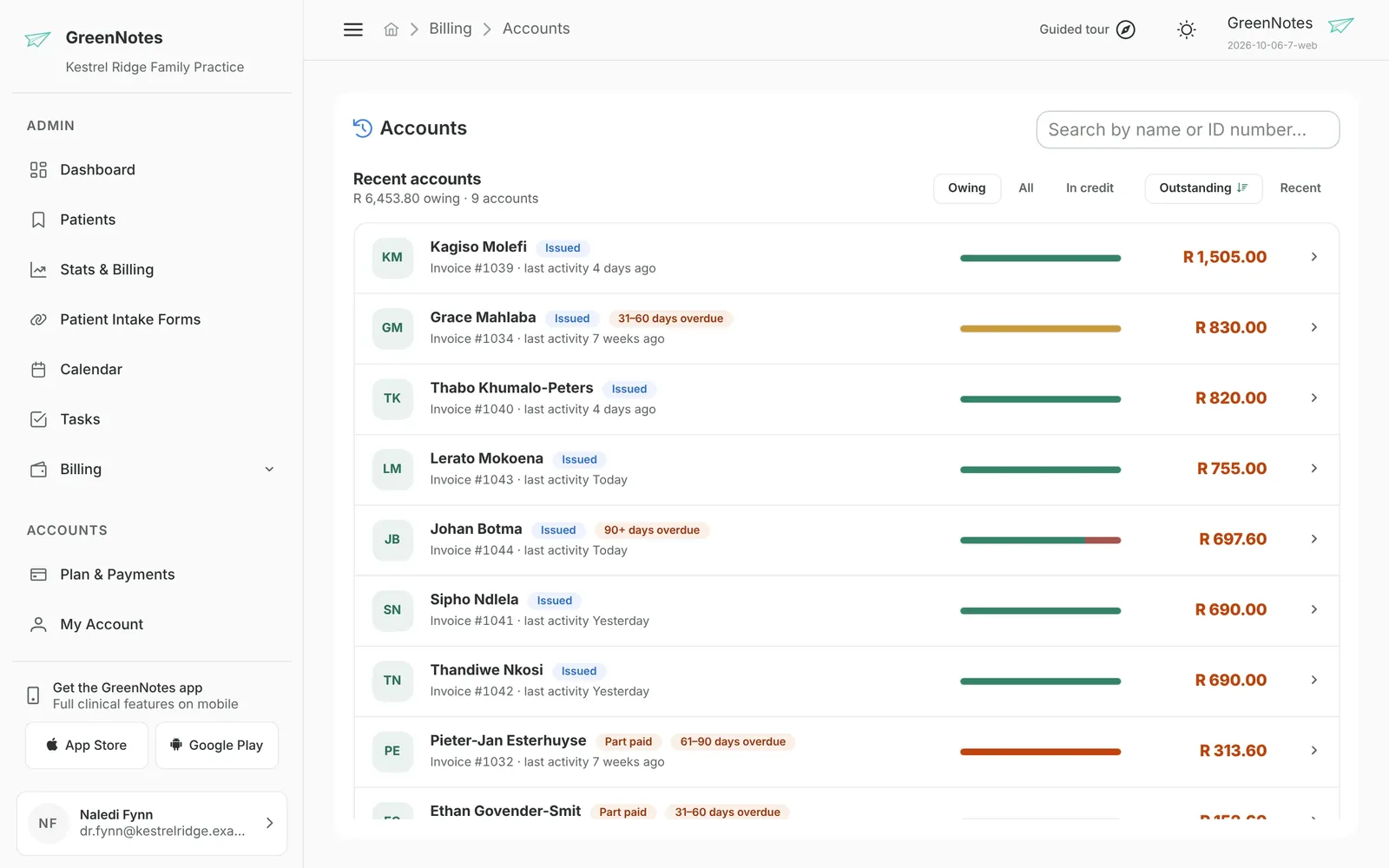Select the Owing filter tab
Screen dimensions: 1389x868
(x=966, y=188)
